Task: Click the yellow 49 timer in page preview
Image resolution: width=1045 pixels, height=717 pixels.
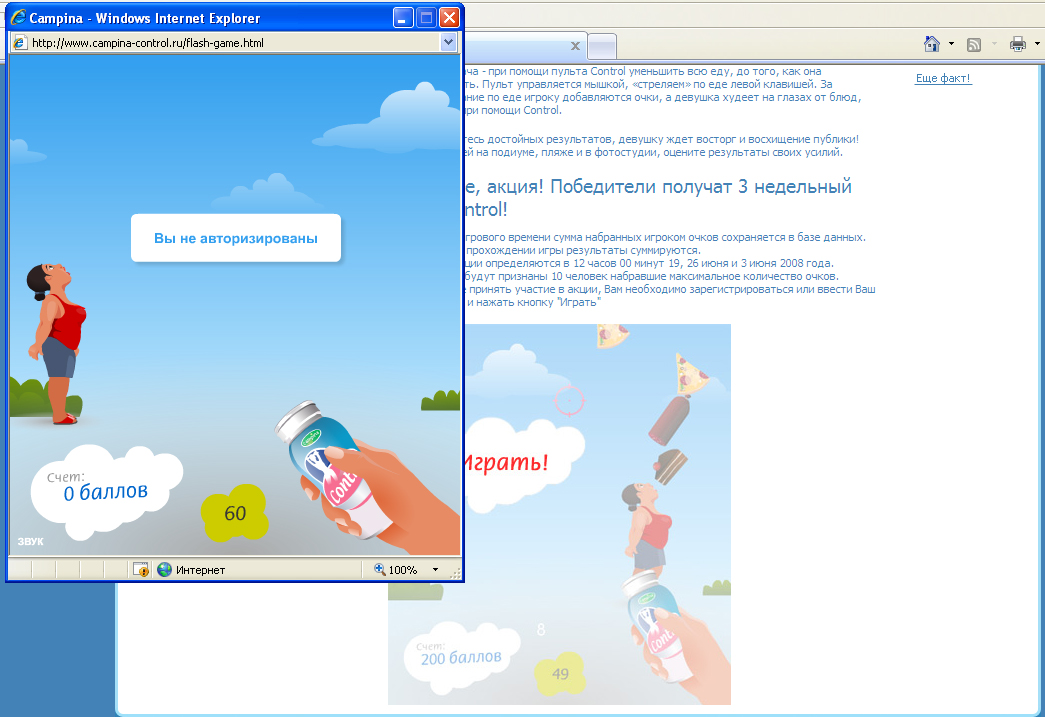Action: pyautogui.click(x=560, y=674)
